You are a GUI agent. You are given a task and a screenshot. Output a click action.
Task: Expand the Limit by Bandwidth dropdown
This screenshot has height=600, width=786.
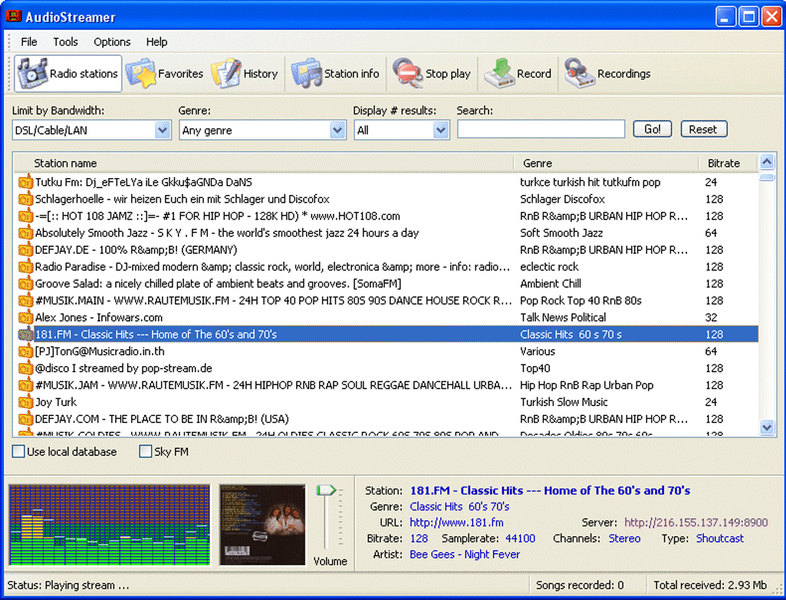[x=162, y=130]
